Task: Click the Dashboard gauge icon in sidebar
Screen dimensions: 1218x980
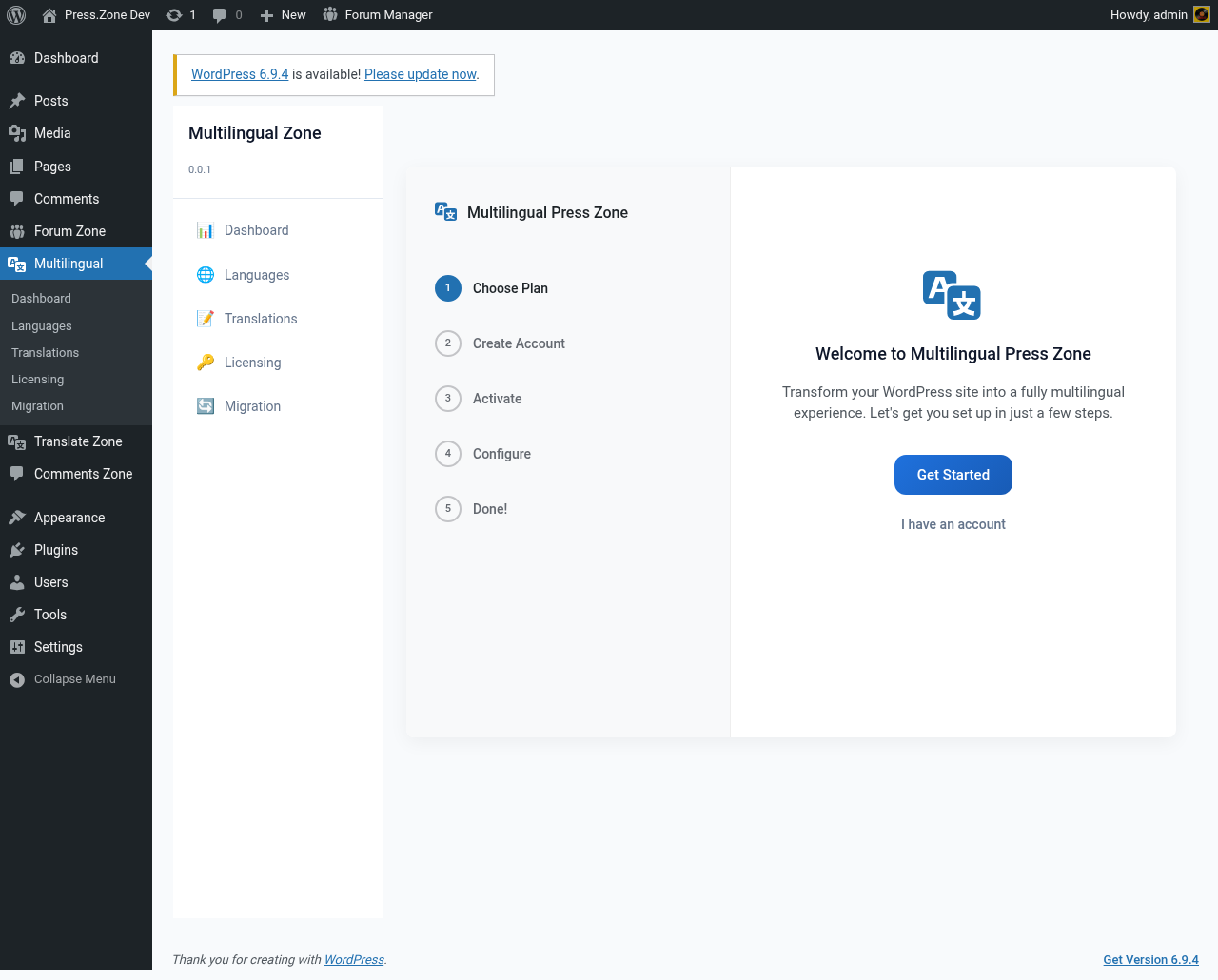Action: coord(17,58)
